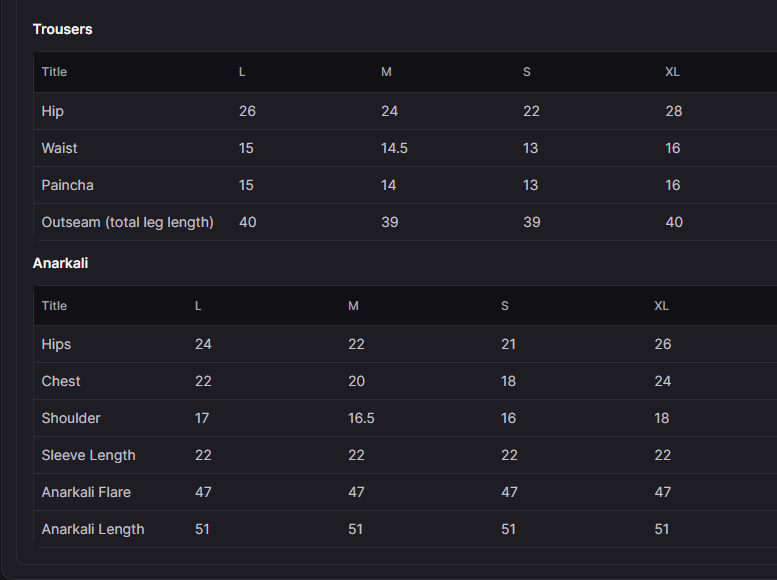Select the Anarkali Flare row label

coord(86,492)
